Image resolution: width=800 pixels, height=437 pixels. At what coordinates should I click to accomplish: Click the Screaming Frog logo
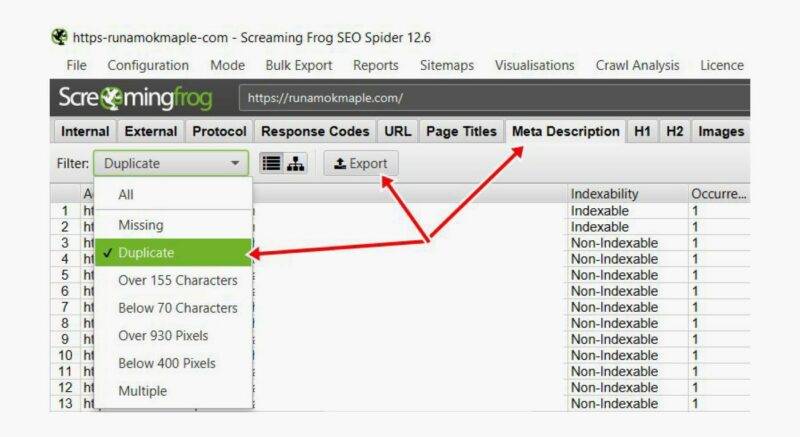135,98
